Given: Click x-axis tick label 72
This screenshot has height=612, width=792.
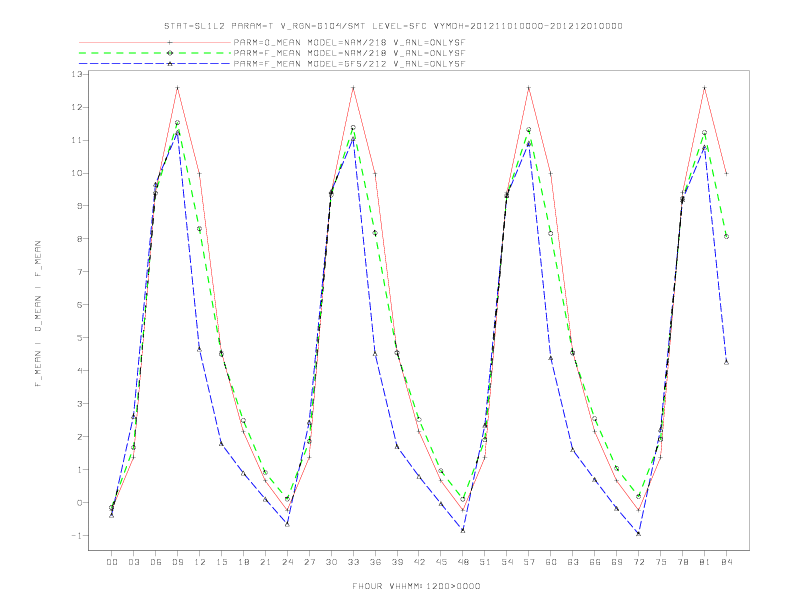Looking at the screenshot, I should (x=639, y=562).
